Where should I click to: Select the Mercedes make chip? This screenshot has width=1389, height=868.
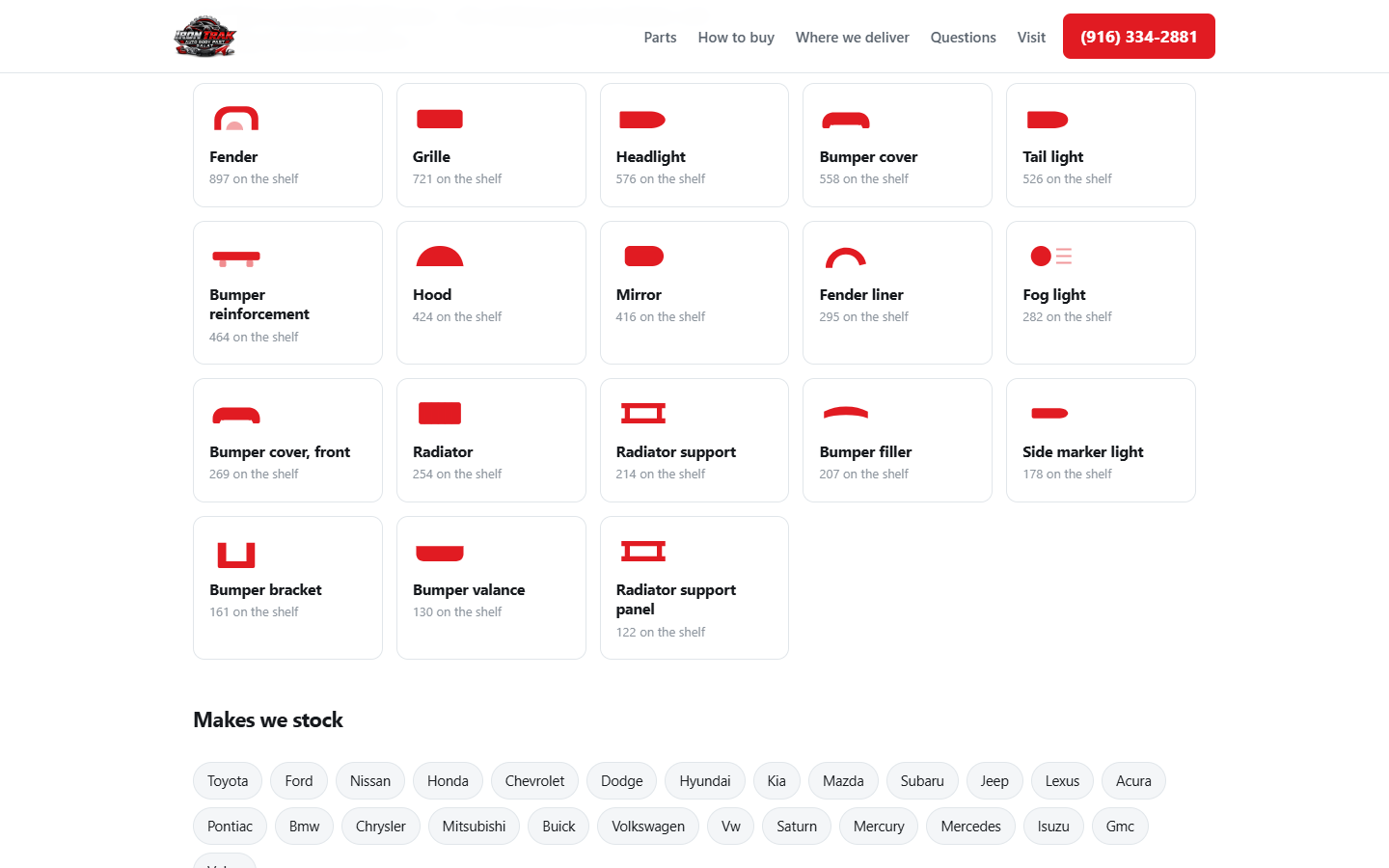(x=970, y=827)
